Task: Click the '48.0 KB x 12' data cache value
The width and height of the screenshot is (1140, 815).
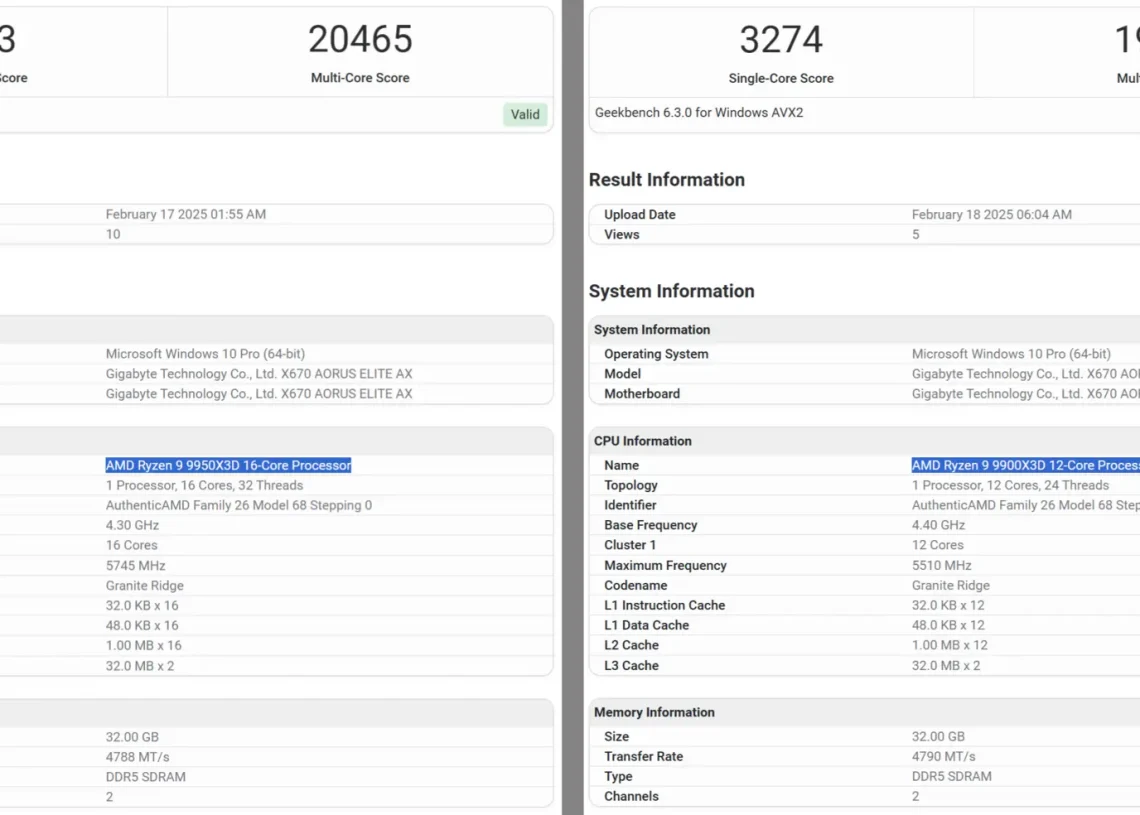Action: [948, 625]
